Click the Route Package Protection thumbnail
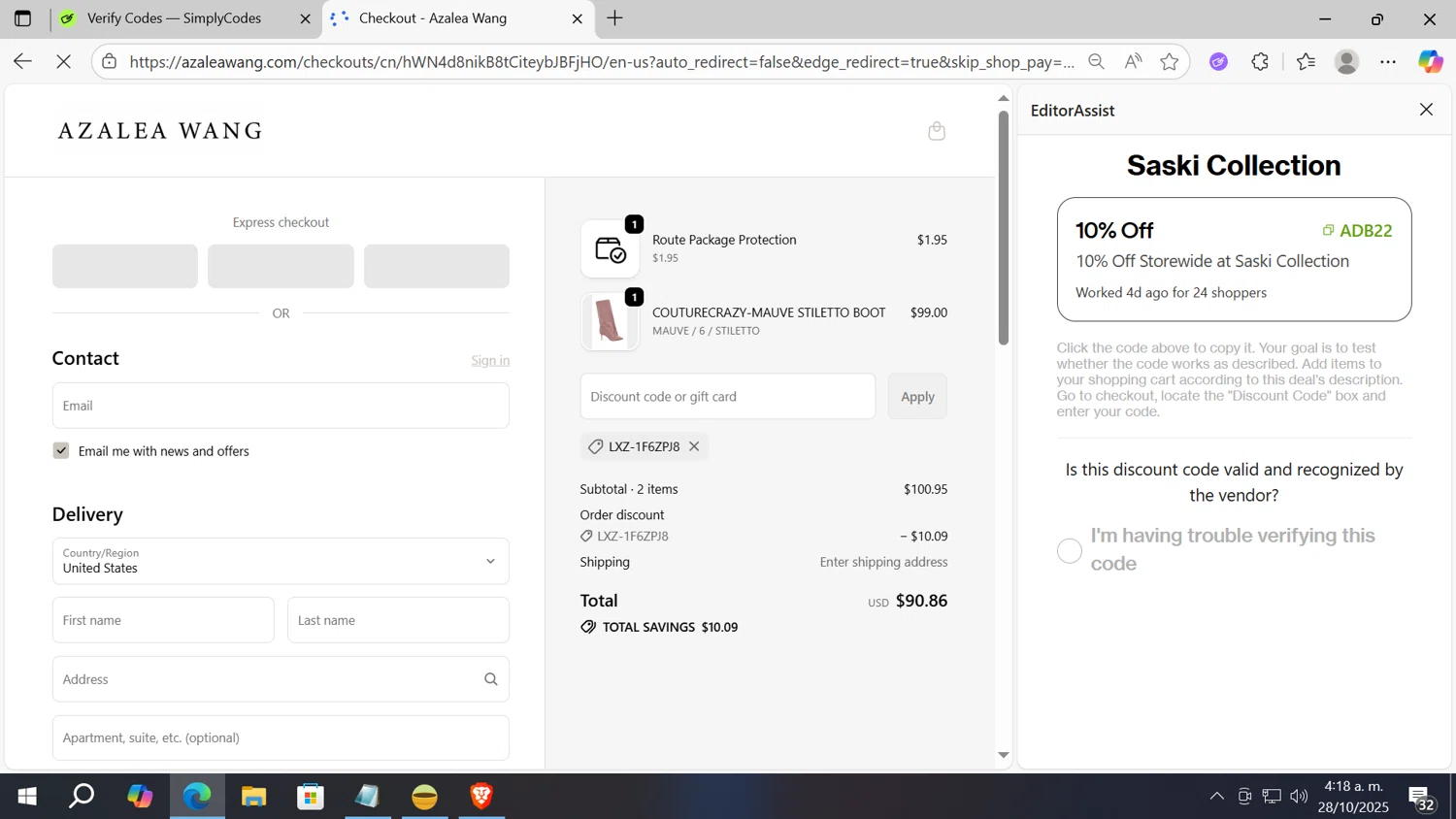 coord(610,248)
